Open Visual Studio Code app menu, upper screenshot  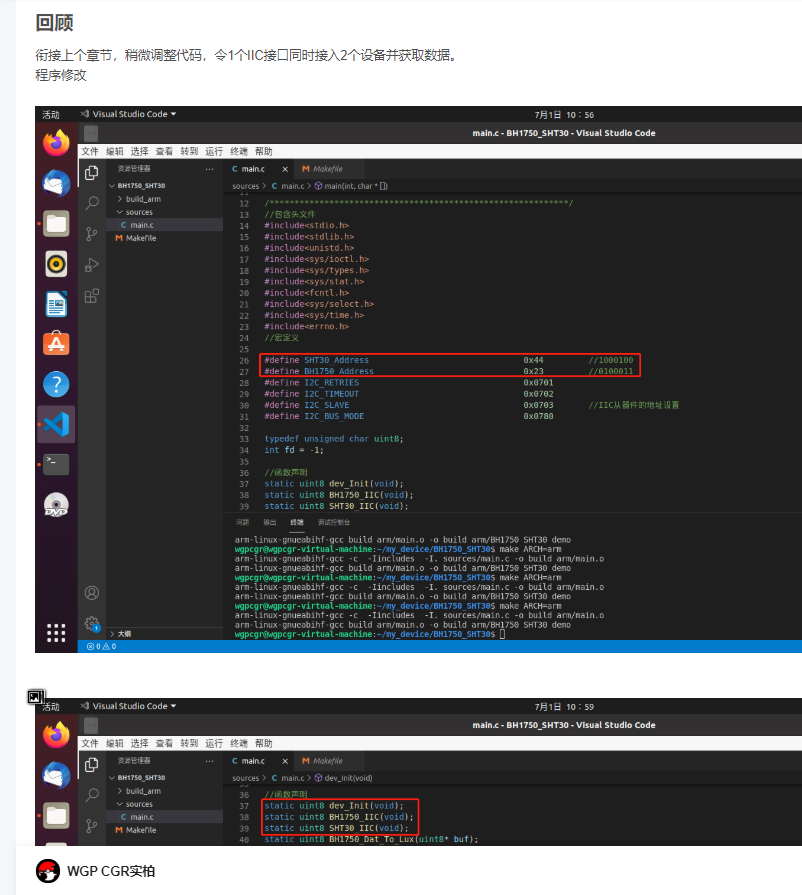pos(128,114)
